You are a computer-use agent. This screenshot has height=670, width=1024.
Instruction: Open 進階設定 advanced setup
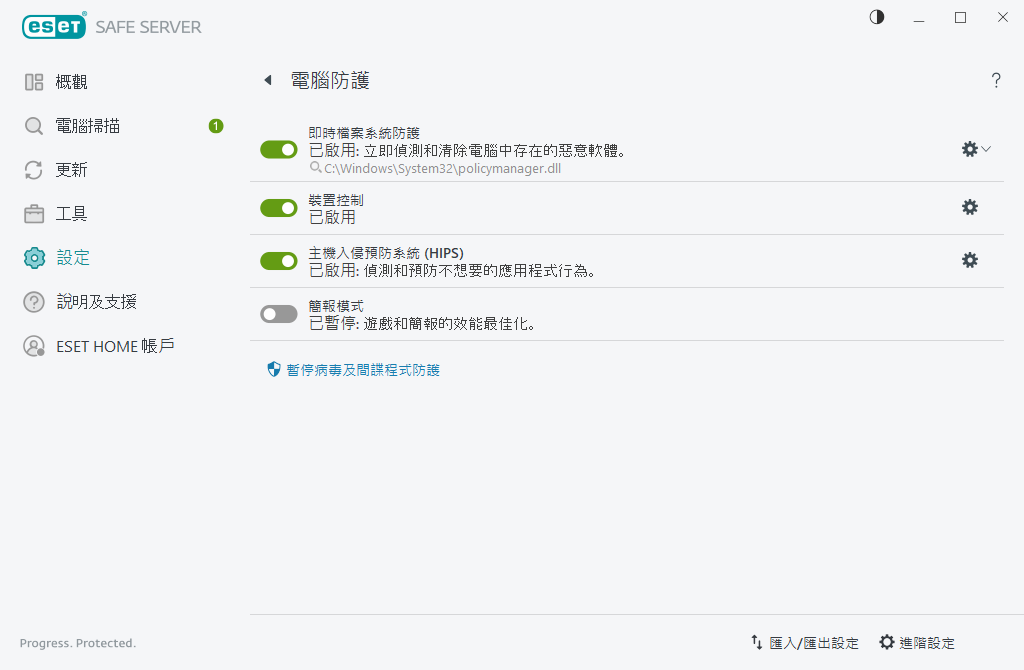click(916, 643)
